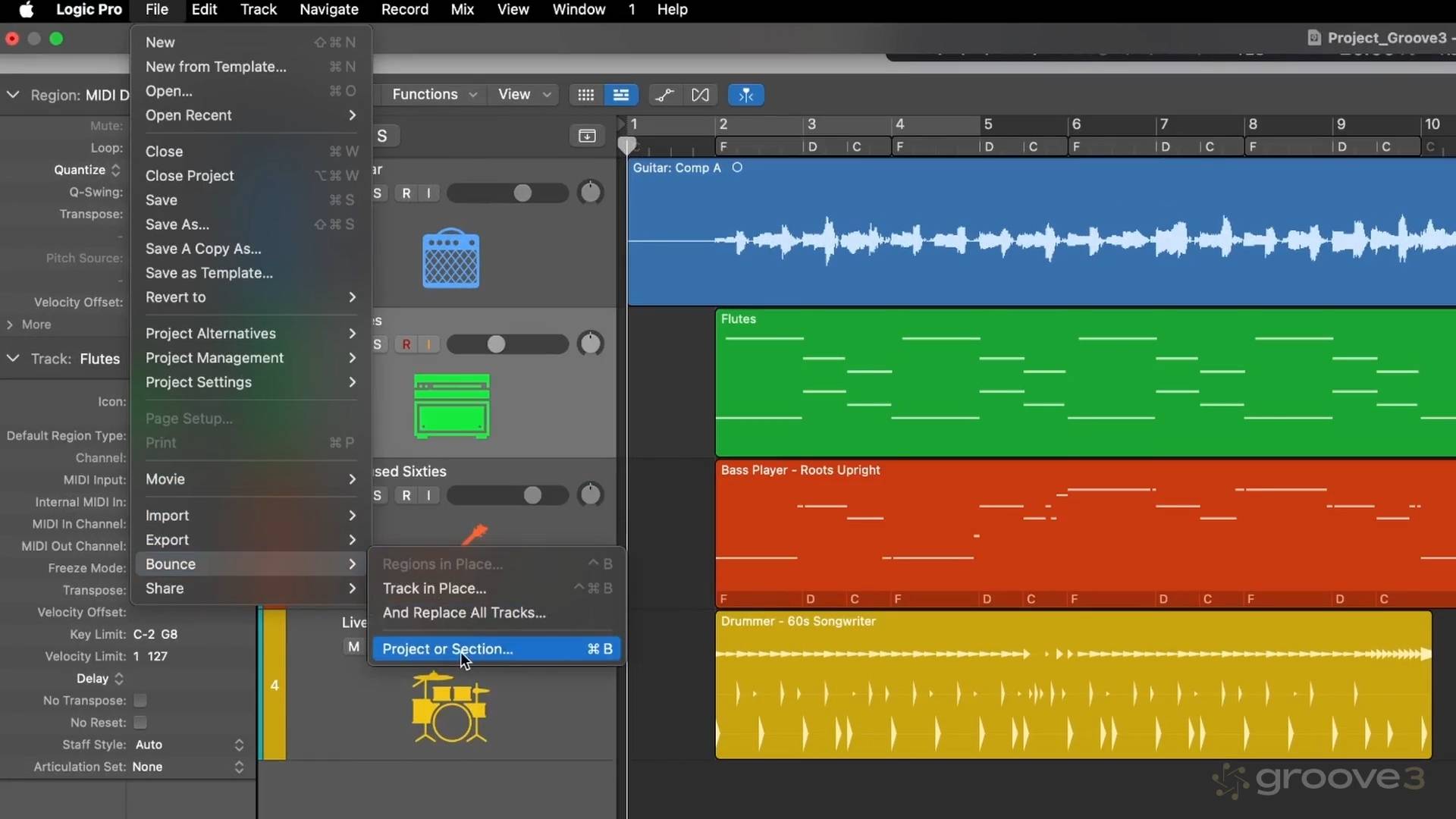The width and height of the screenshot is (1456, 819).
Task: Toggle Input monitoring on Flutes track
Action: pyautogui.click(x=429, y=344)
